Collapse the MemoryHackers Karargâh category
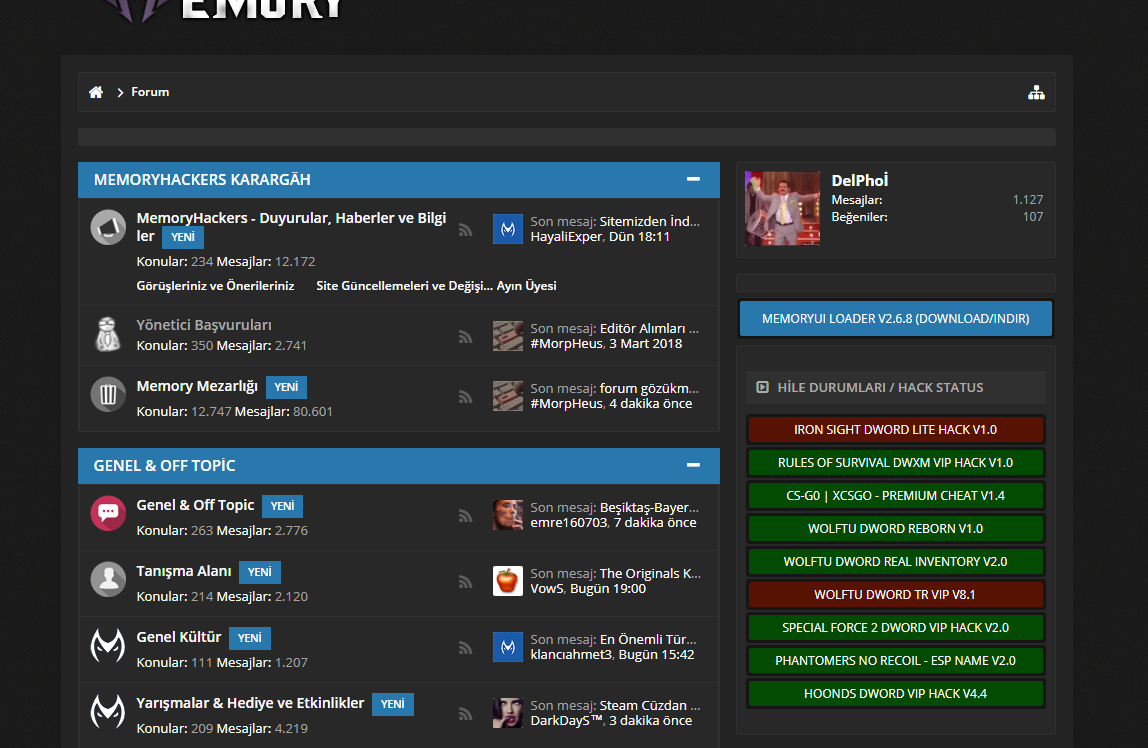 693,179
